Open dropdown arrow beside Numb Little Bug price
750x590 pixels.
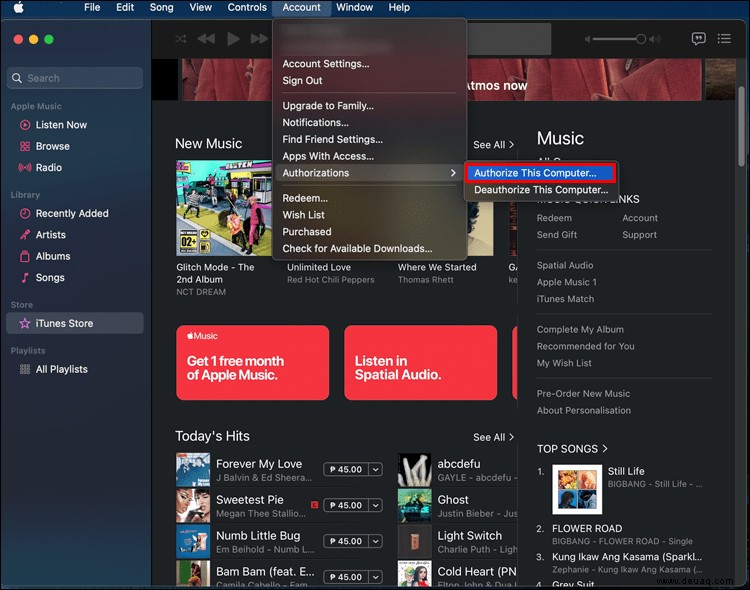[x=376, y=541]
